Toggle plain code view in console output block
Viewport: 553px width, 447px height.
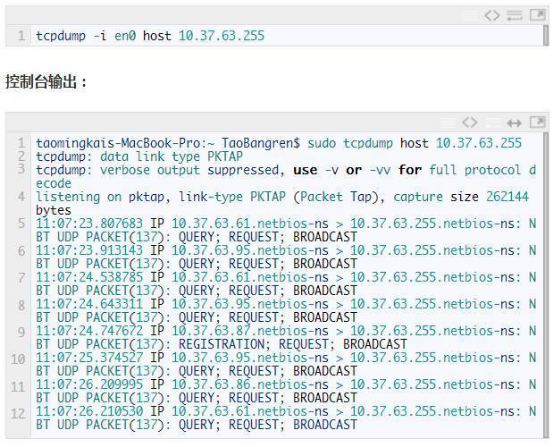(x=470, y=122)
